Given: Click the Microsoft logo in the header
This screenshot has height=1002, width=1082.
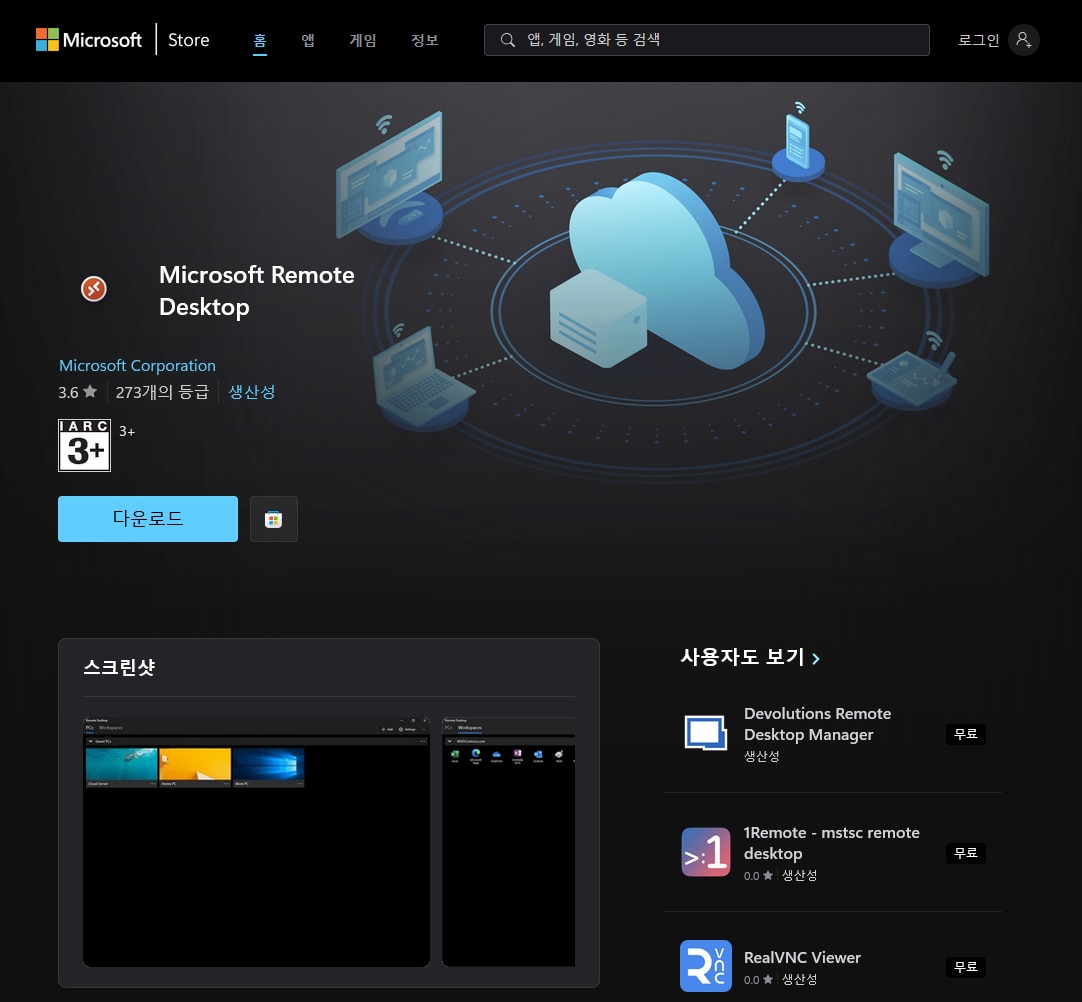Looking at the screenshot, I should 88,39.
